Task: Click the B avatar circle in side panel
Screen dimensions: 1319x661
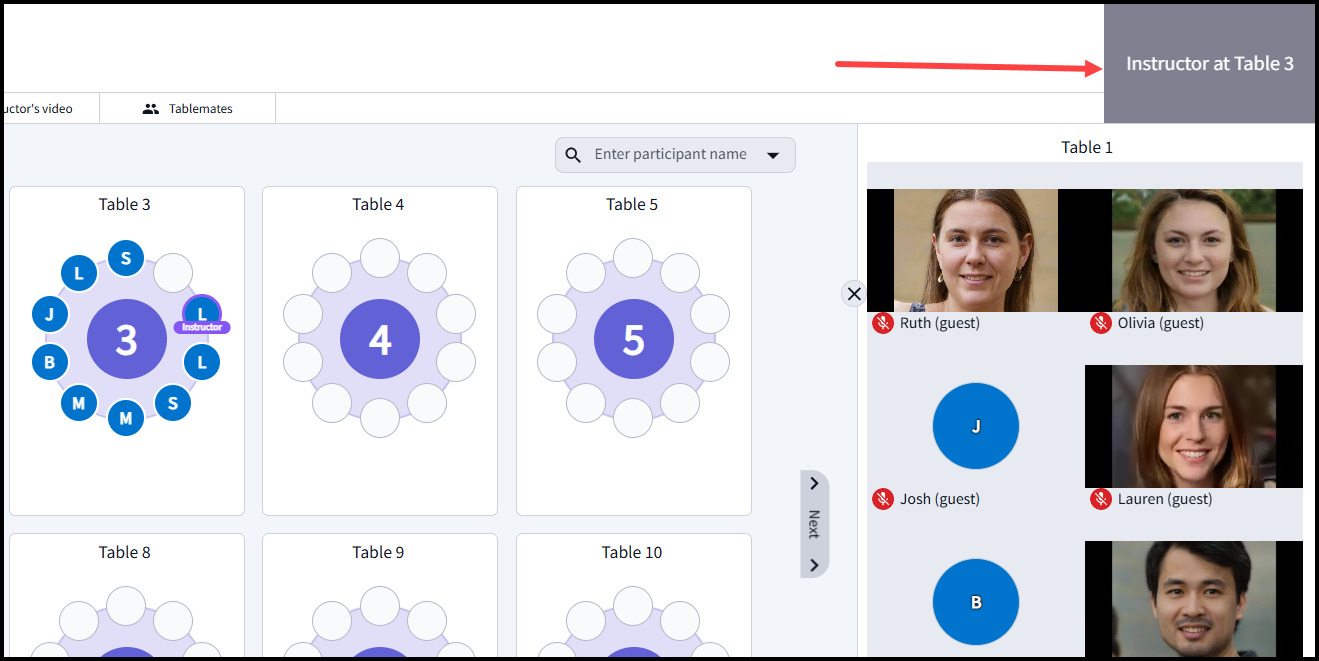Action: coord(976,603)
